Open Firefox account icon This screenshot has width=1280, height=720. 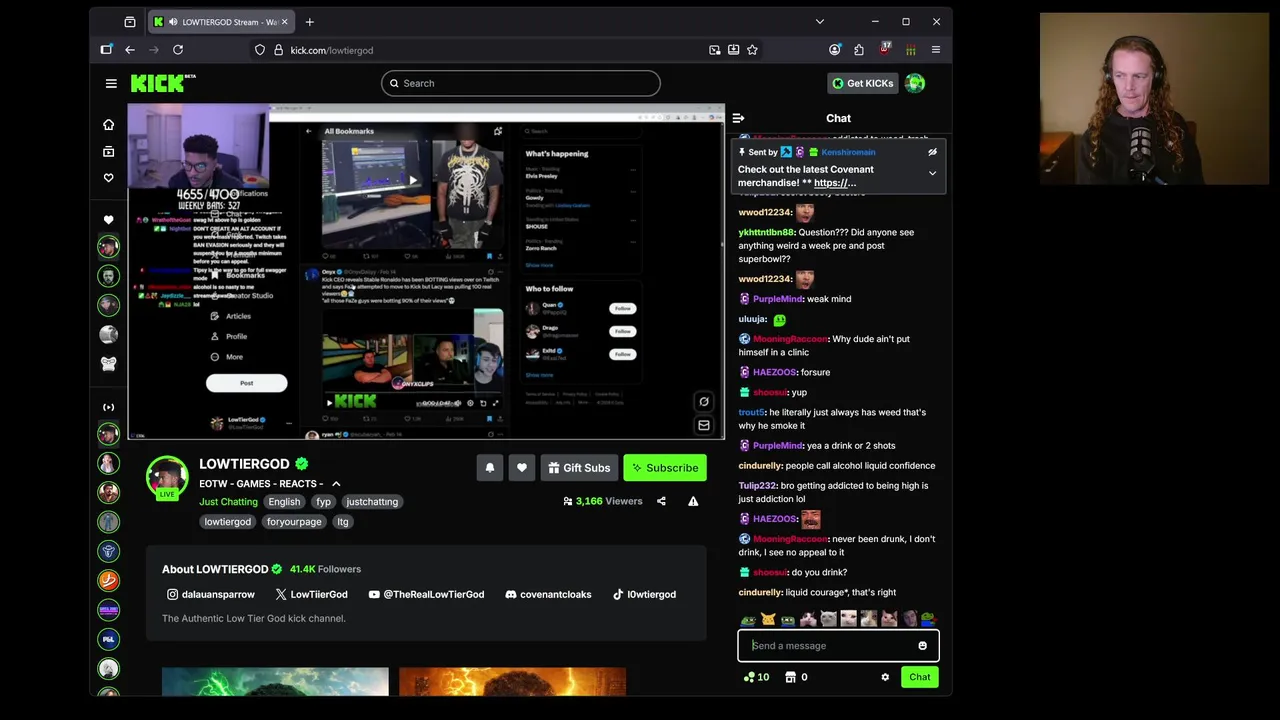point(835,50)
